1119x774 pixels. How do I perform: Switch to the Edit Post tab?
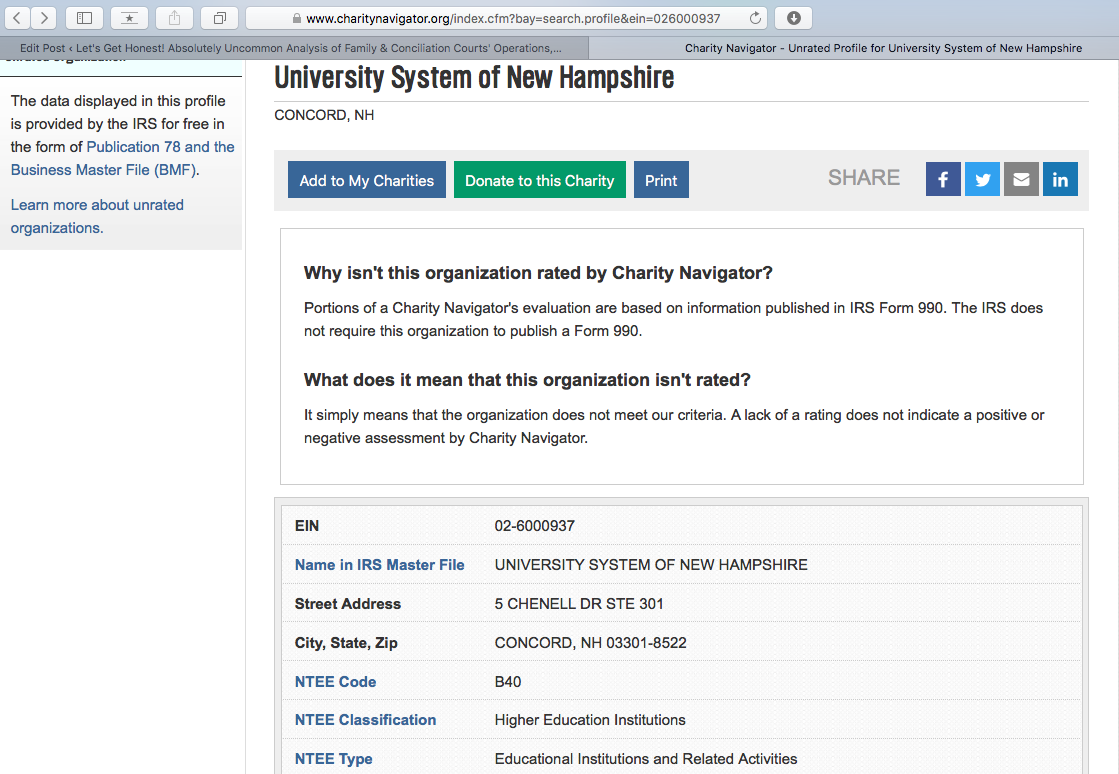click(x=294, y=48)
